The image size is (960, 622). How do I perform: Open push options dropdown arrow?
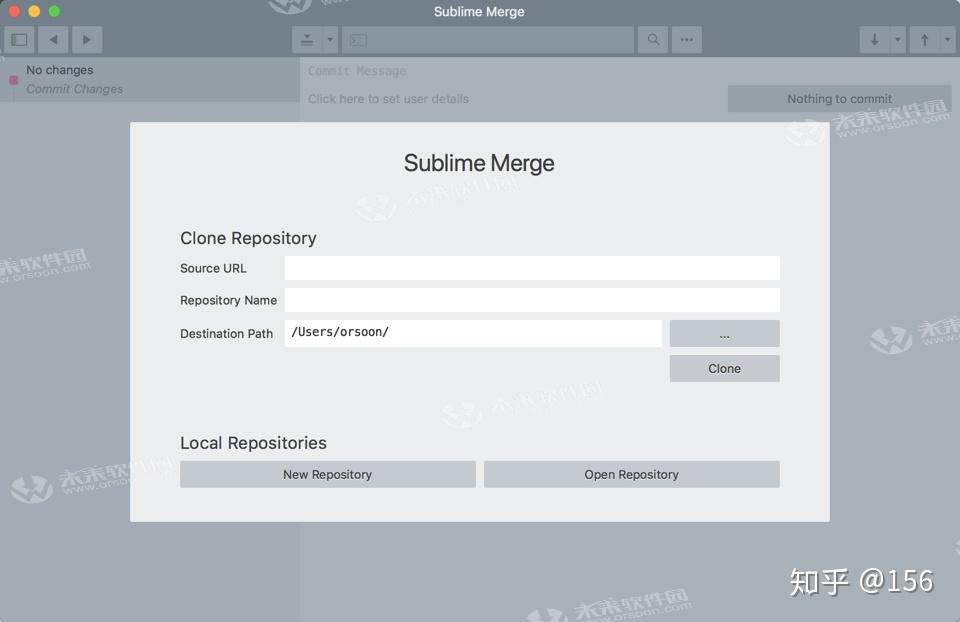tap(948, 40)
